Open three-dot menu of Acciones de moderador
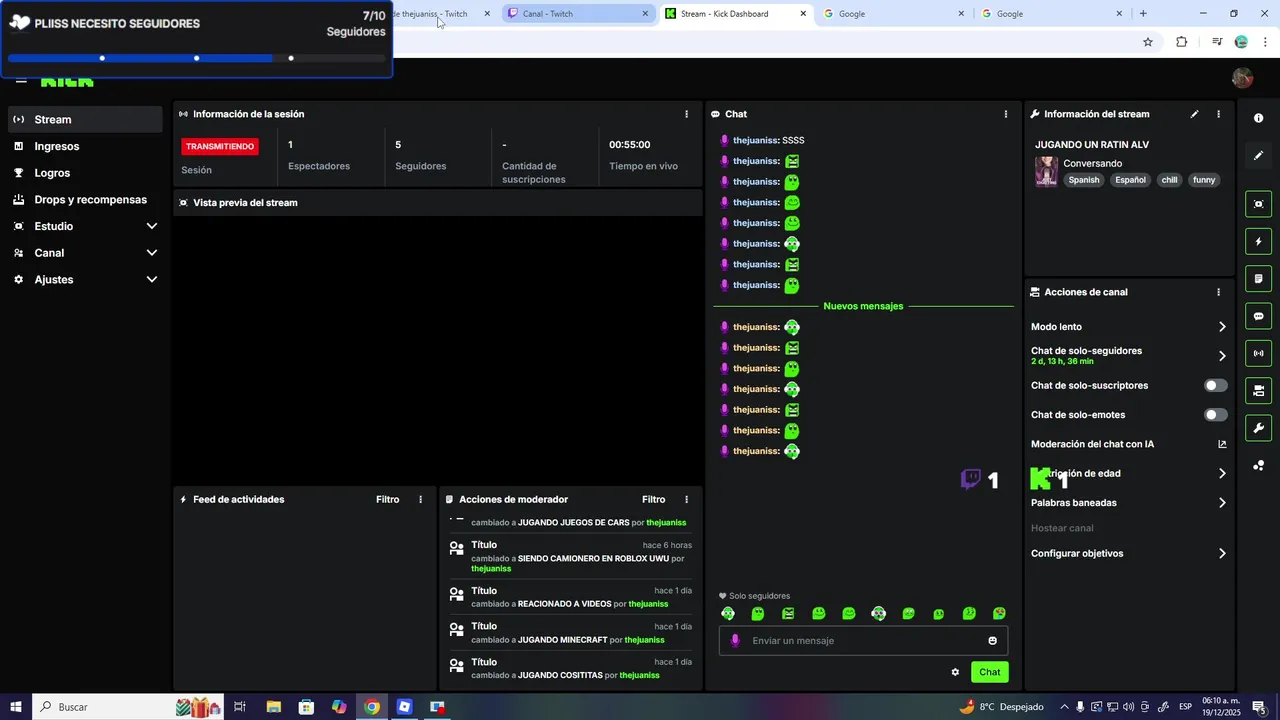The image size is (1280, 720). click(686, 499)
